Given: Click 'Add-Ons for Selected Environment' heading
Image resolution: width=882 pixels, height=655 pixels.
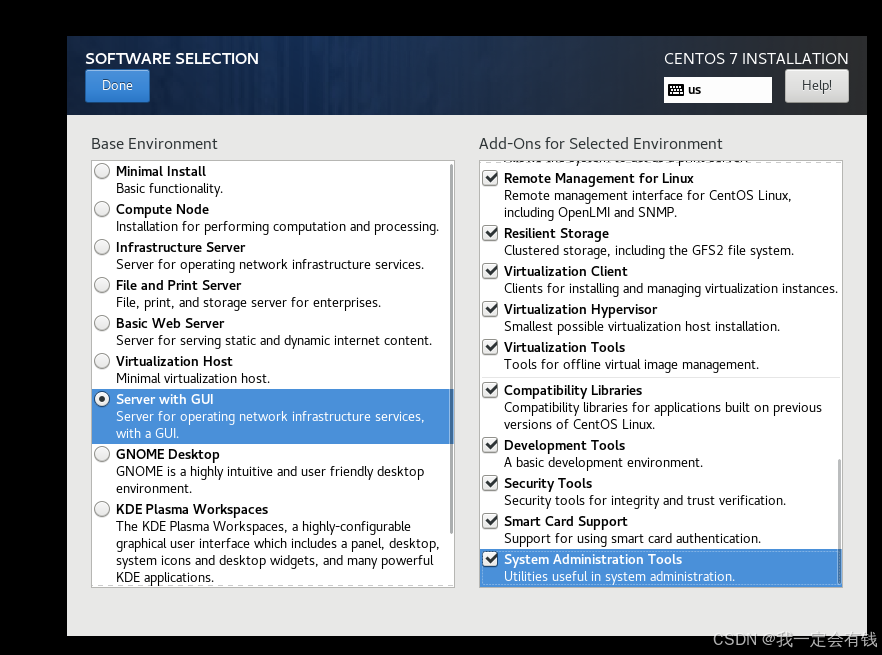Looking at the screenshot, I should point(600,144).
